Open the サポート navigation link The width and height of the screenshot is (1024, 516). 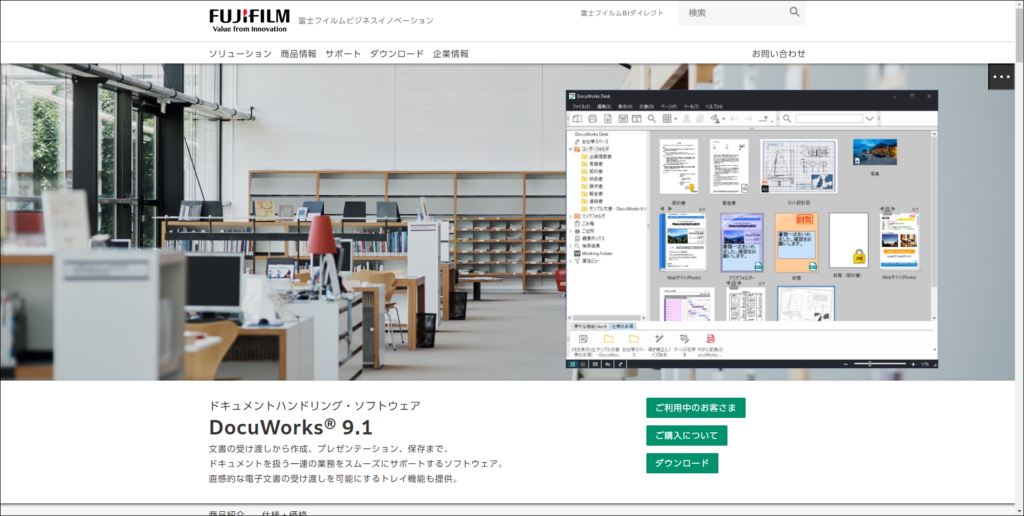[343, 54]
